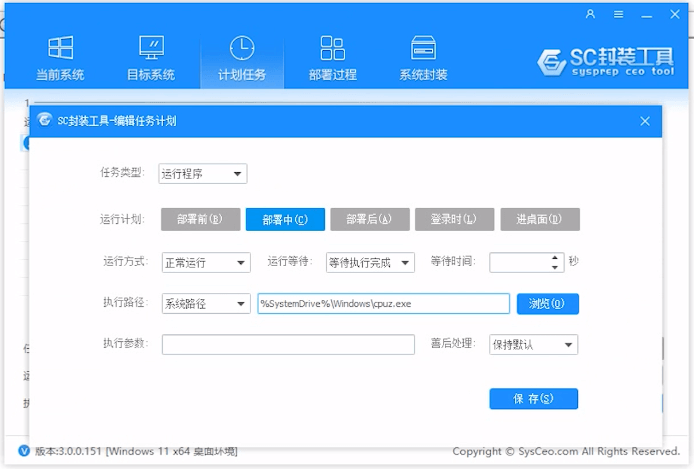Screen dimensions: 694x469
Task: Close the 编辑任务计划 dialog
Action: 645,121
